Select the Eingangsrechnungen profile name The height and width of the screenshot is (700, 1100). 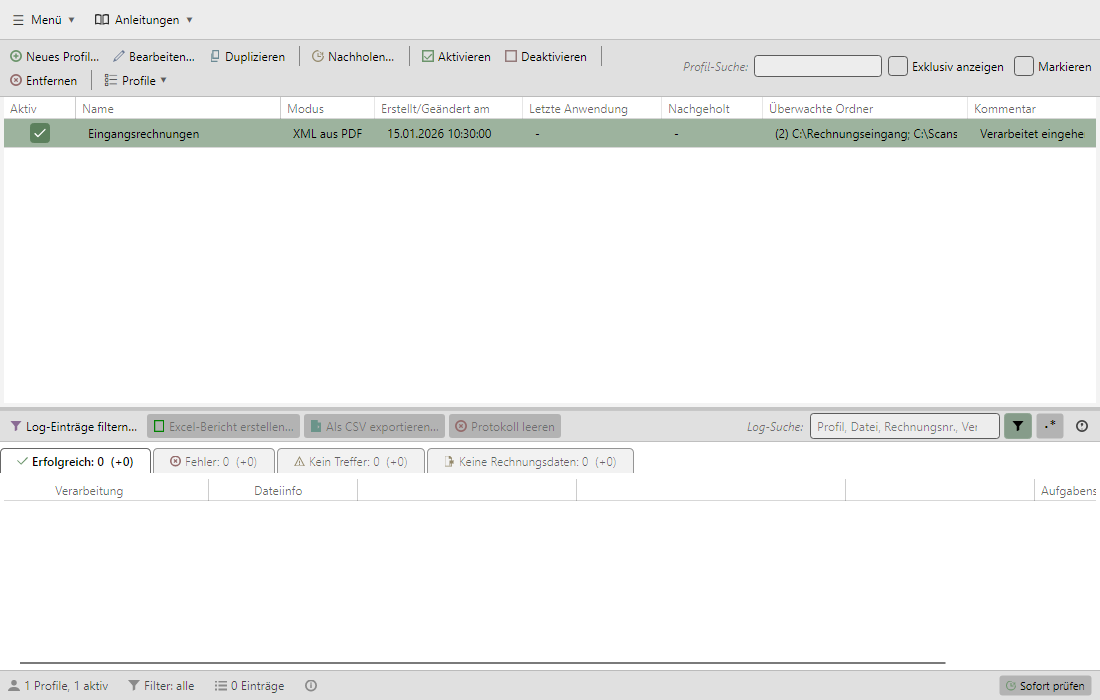143,134
